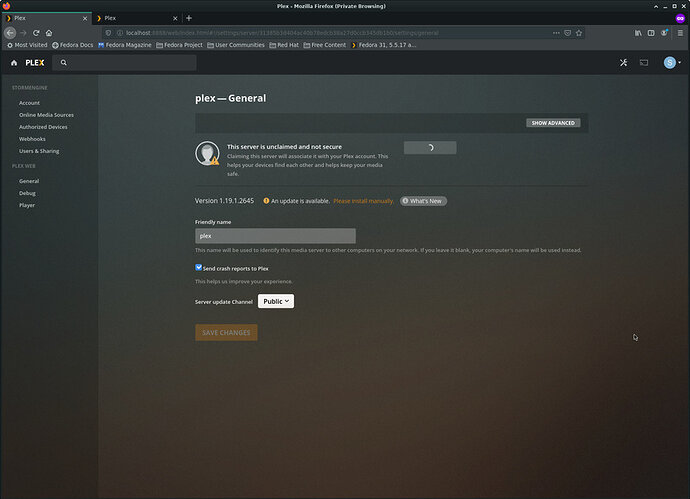Click the Plex search box

coord(125,63)
